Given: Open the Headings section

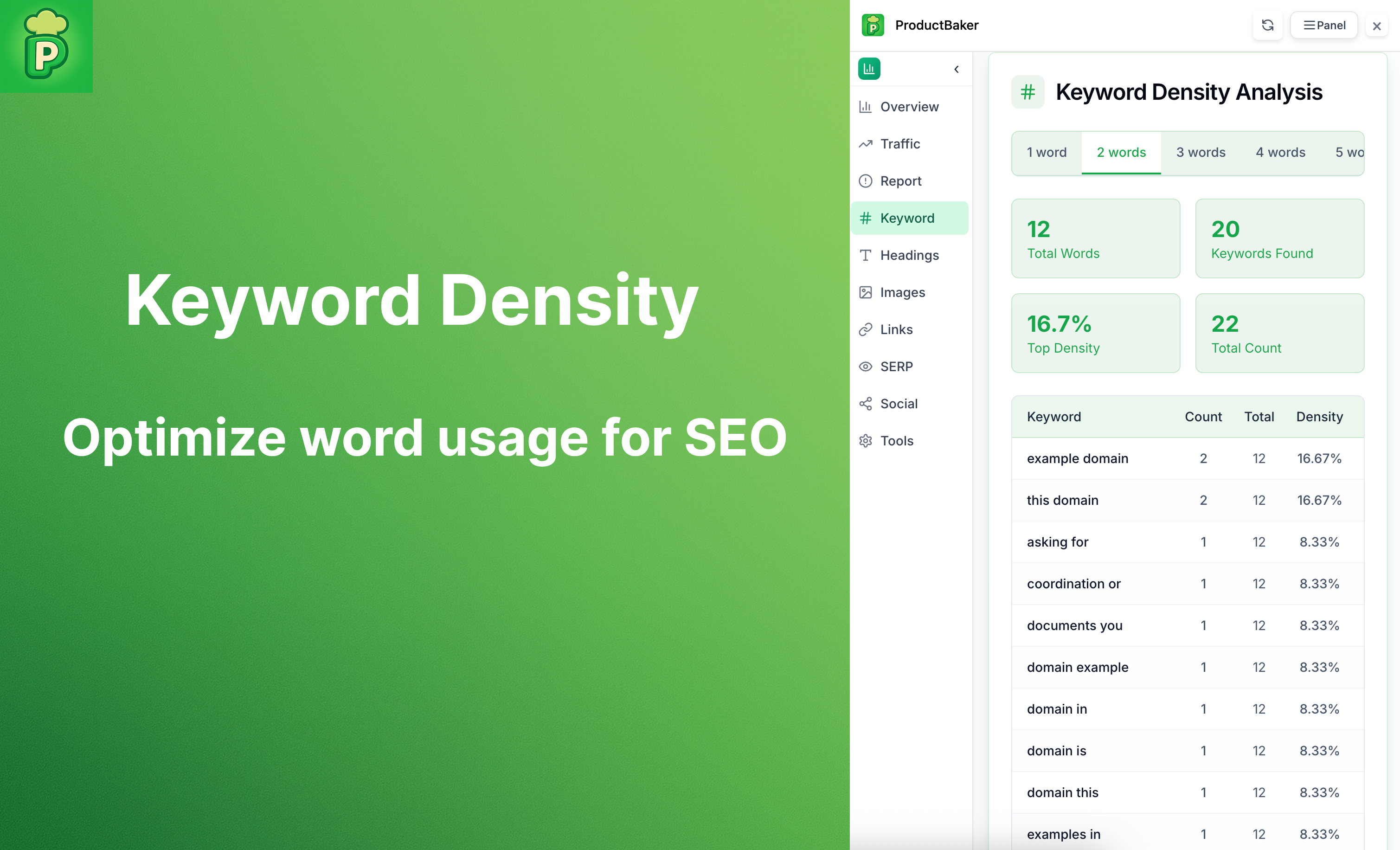Looking at the screenshot, I should (910, 255).
